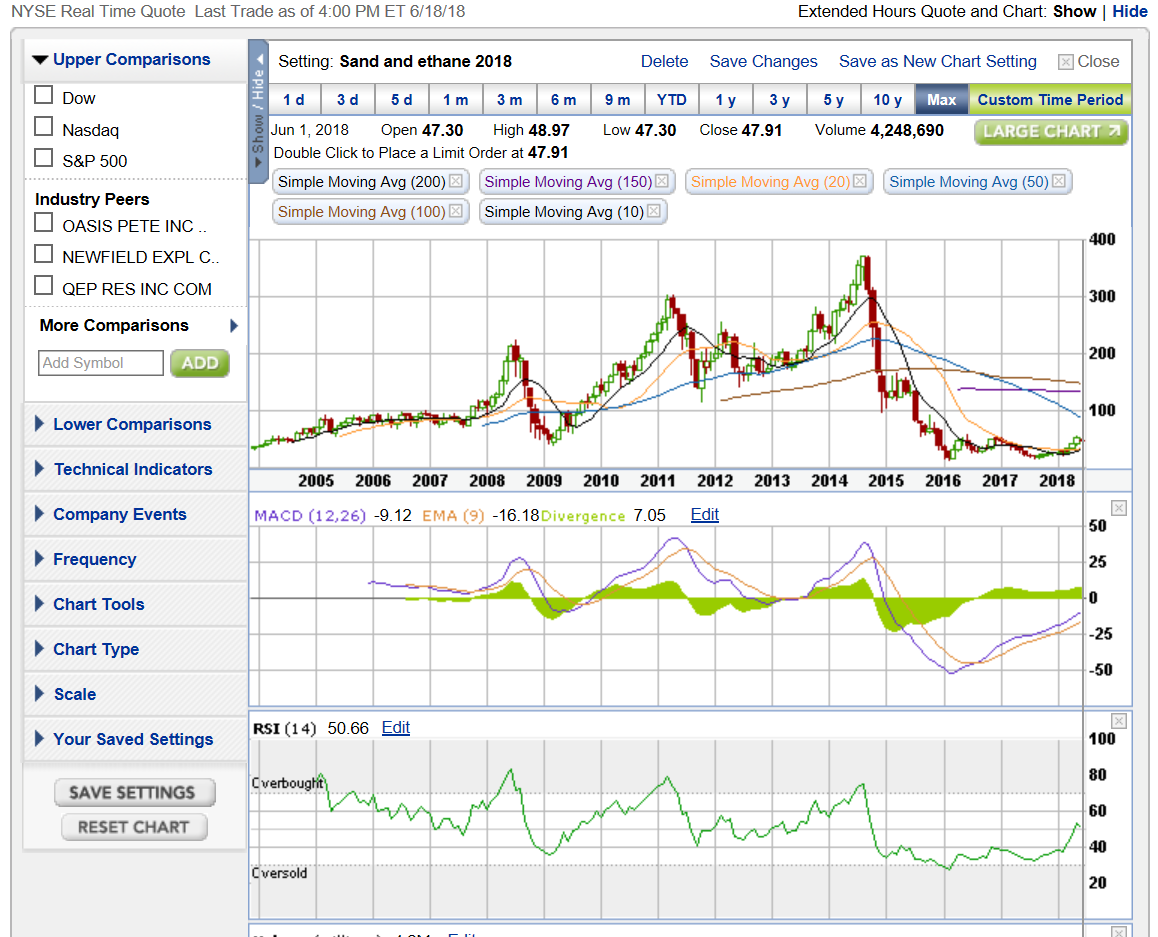The image size is (1158, 937).
Task: Remove the Simple Moving Avg (20) indicator
Action: [860, 182]
